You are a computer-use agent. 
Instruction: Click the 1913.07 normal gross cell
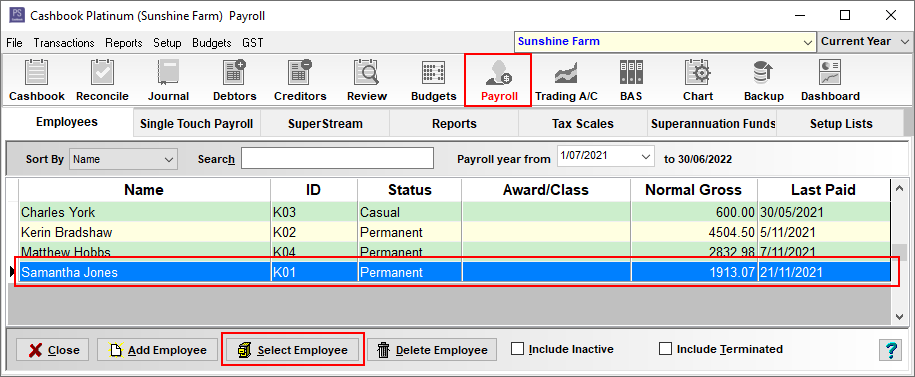(x=694, y=272)
